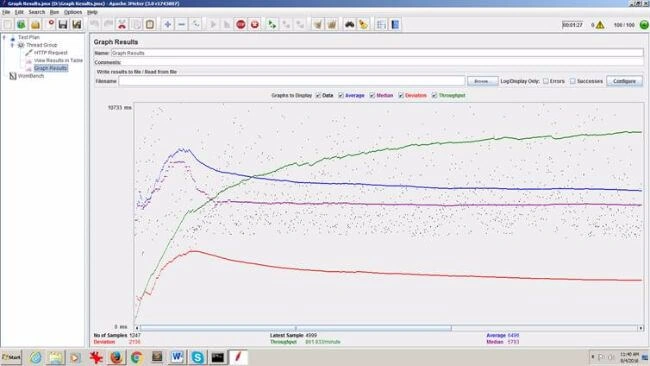
Task: Click the Help book icon
Action: 395,24
